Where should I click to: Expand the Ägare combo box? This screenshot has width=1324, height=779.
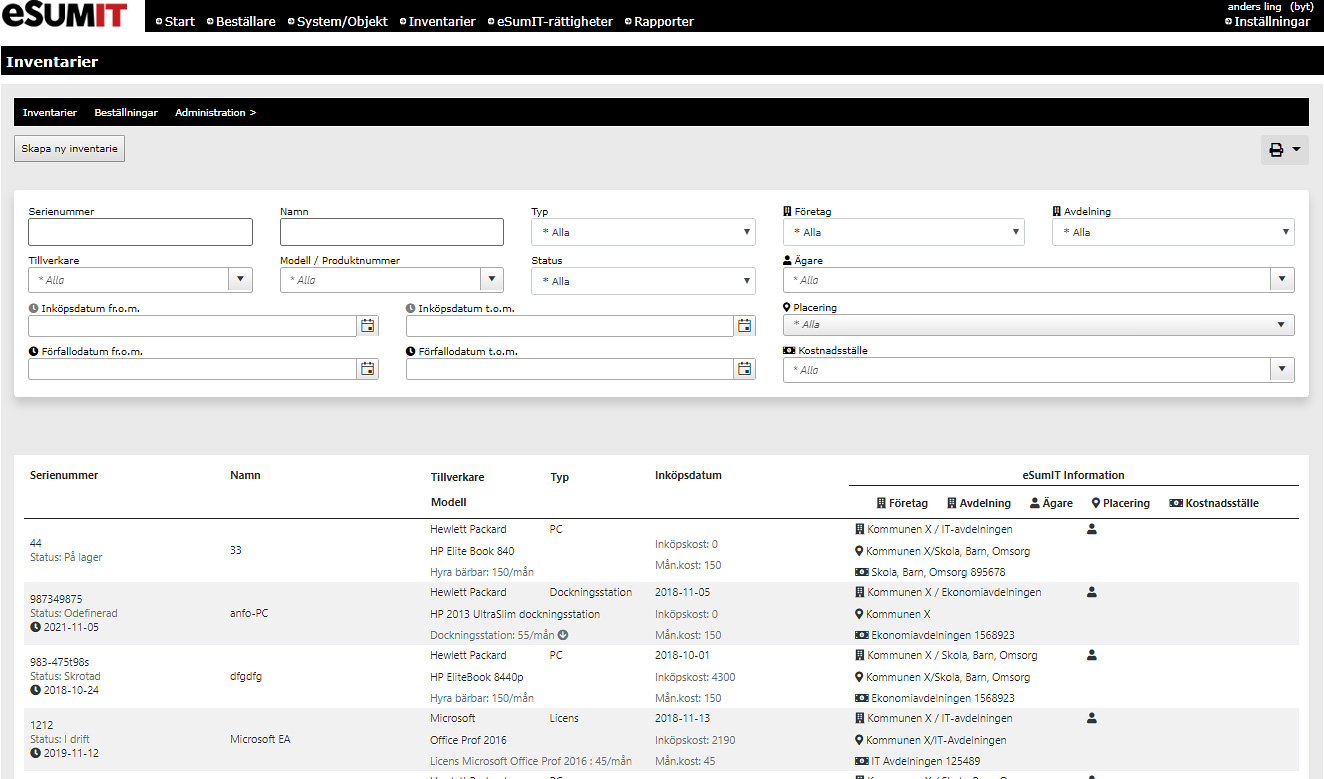1282,280
